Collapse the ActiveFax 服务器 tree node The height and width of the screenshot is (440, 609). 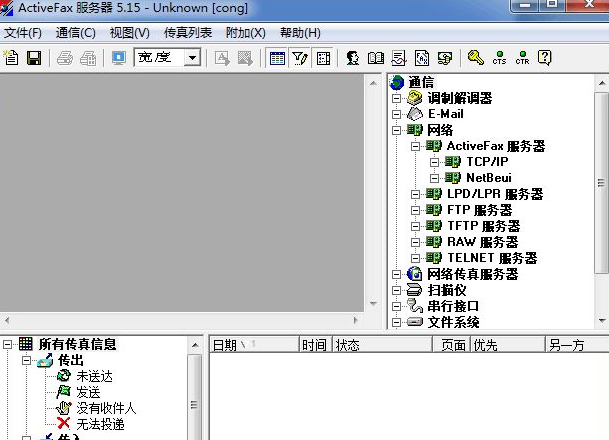pos(416,146)
